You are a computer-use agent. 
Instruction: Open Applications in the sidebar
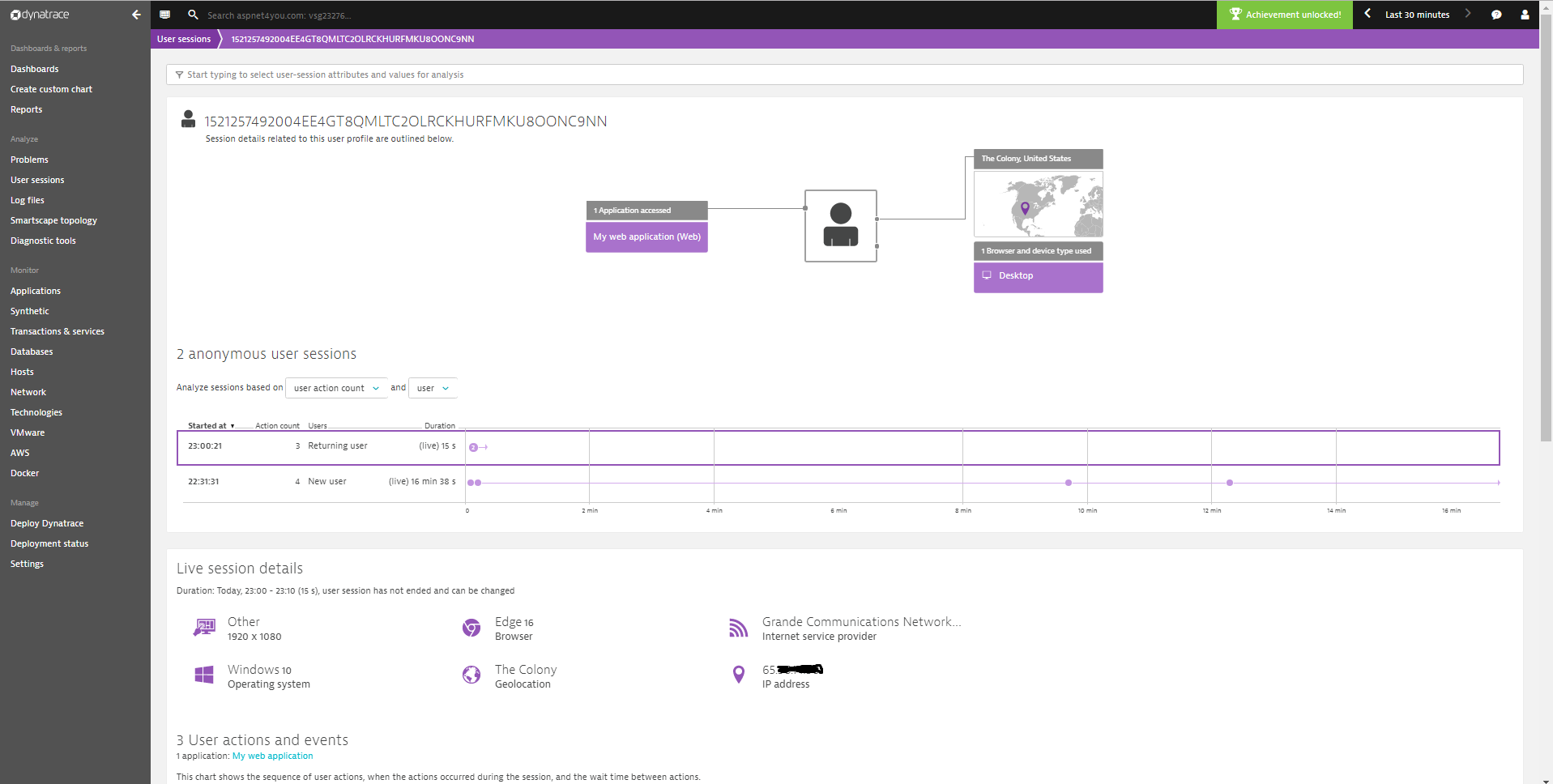click(x=36, y=291)
